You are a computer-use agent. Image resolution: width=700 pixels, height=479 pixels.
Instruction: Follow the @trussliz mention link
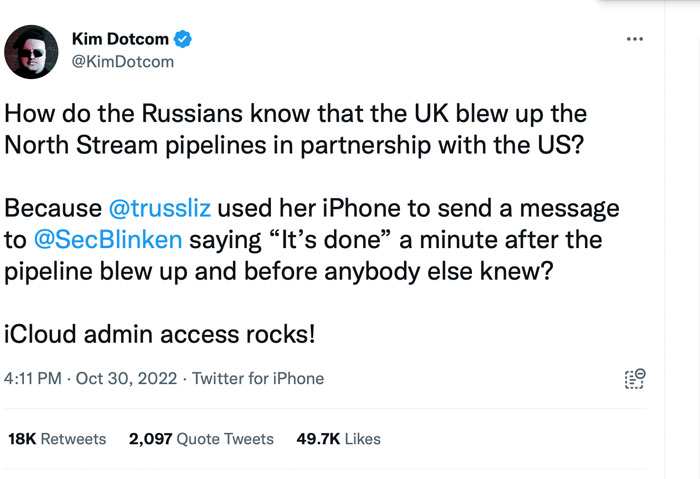(159, 210)
